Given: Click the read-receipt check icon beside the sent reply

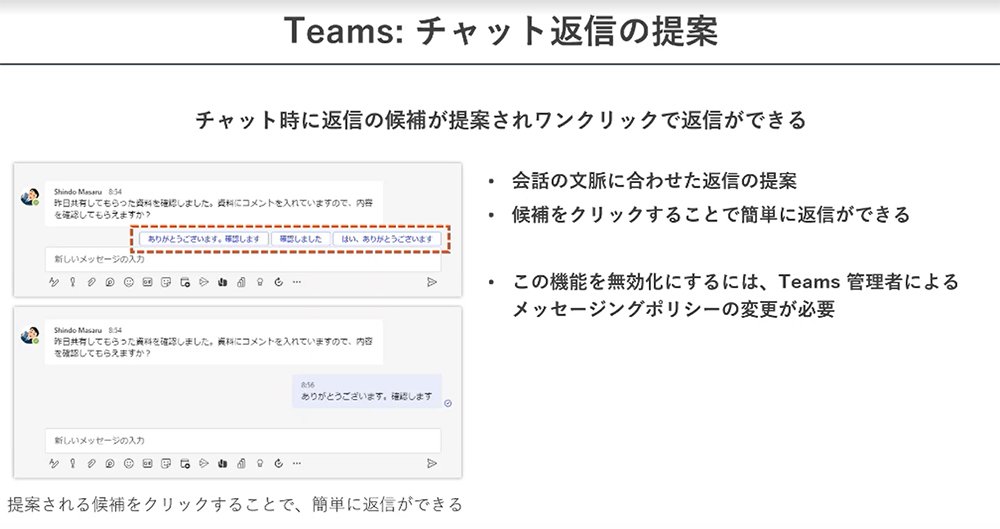Looking at the screenshot, I should click(448, 403).
